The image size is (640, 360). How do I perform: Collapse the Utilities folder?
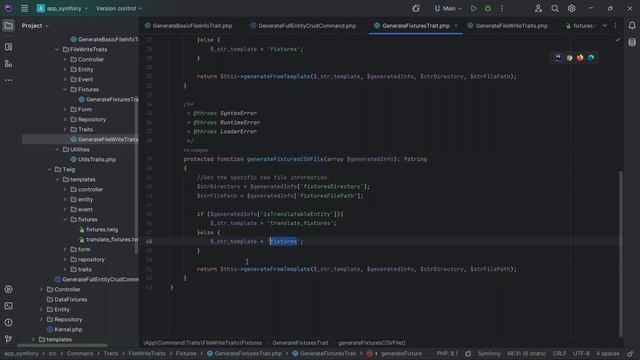(57, 149)
